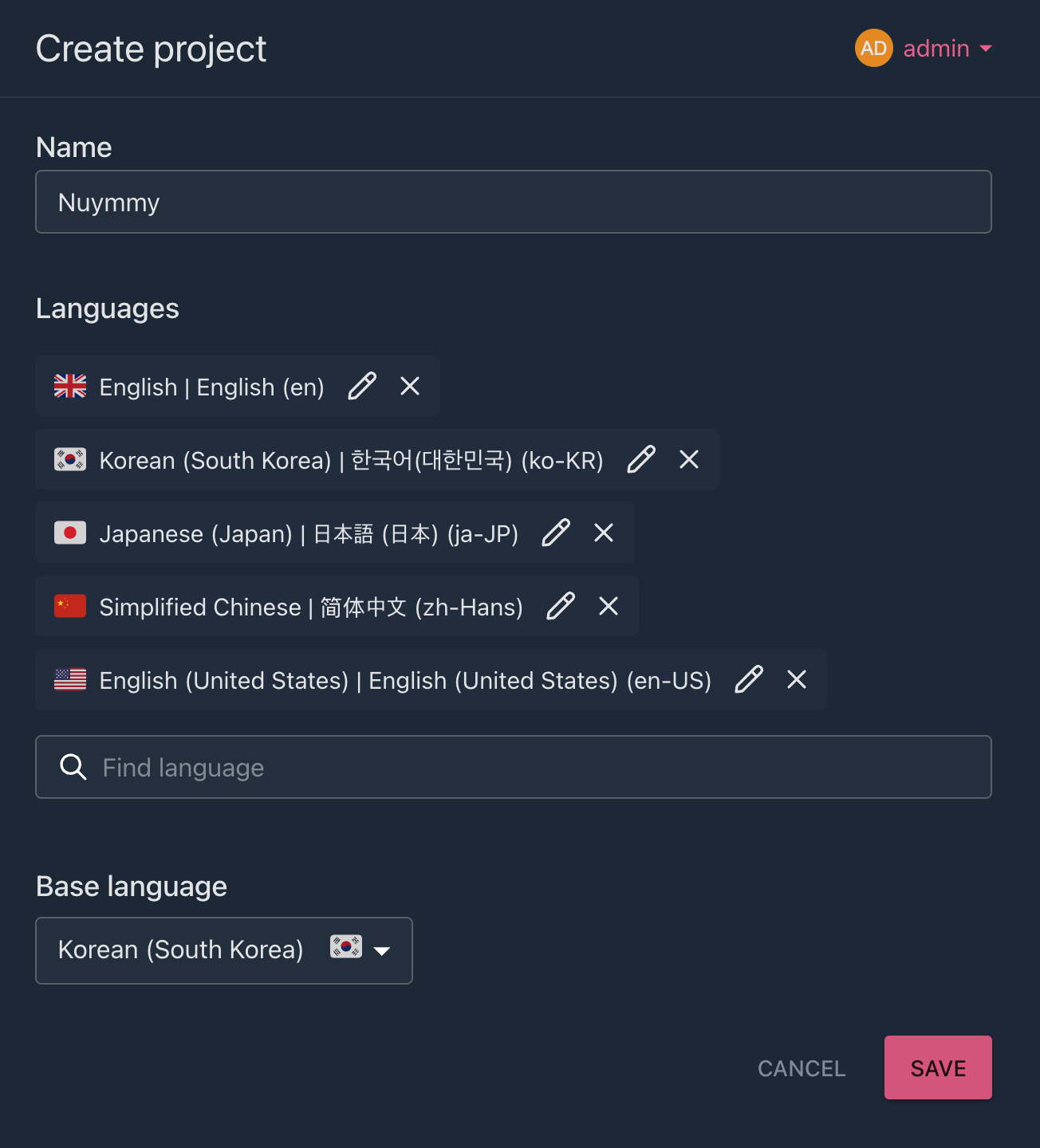
Task: Remove the English (en) language
Action: (x=410, y=386)
